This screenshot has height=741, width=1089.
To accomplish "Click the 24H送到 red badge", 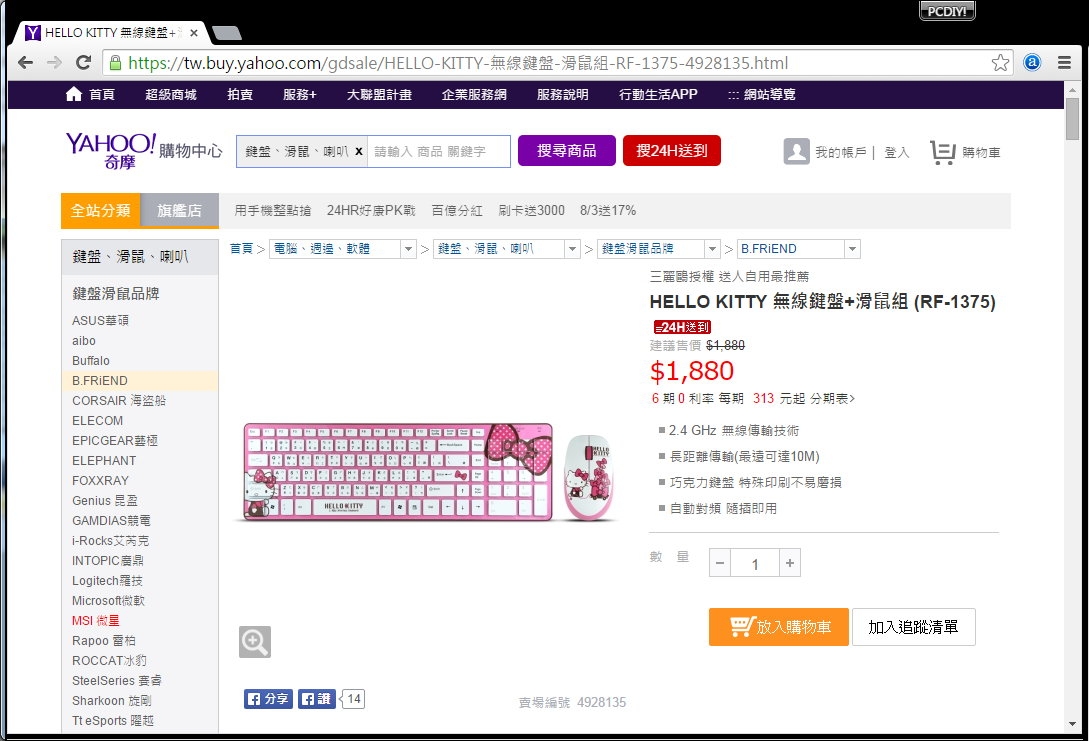I will coord(682,327).
